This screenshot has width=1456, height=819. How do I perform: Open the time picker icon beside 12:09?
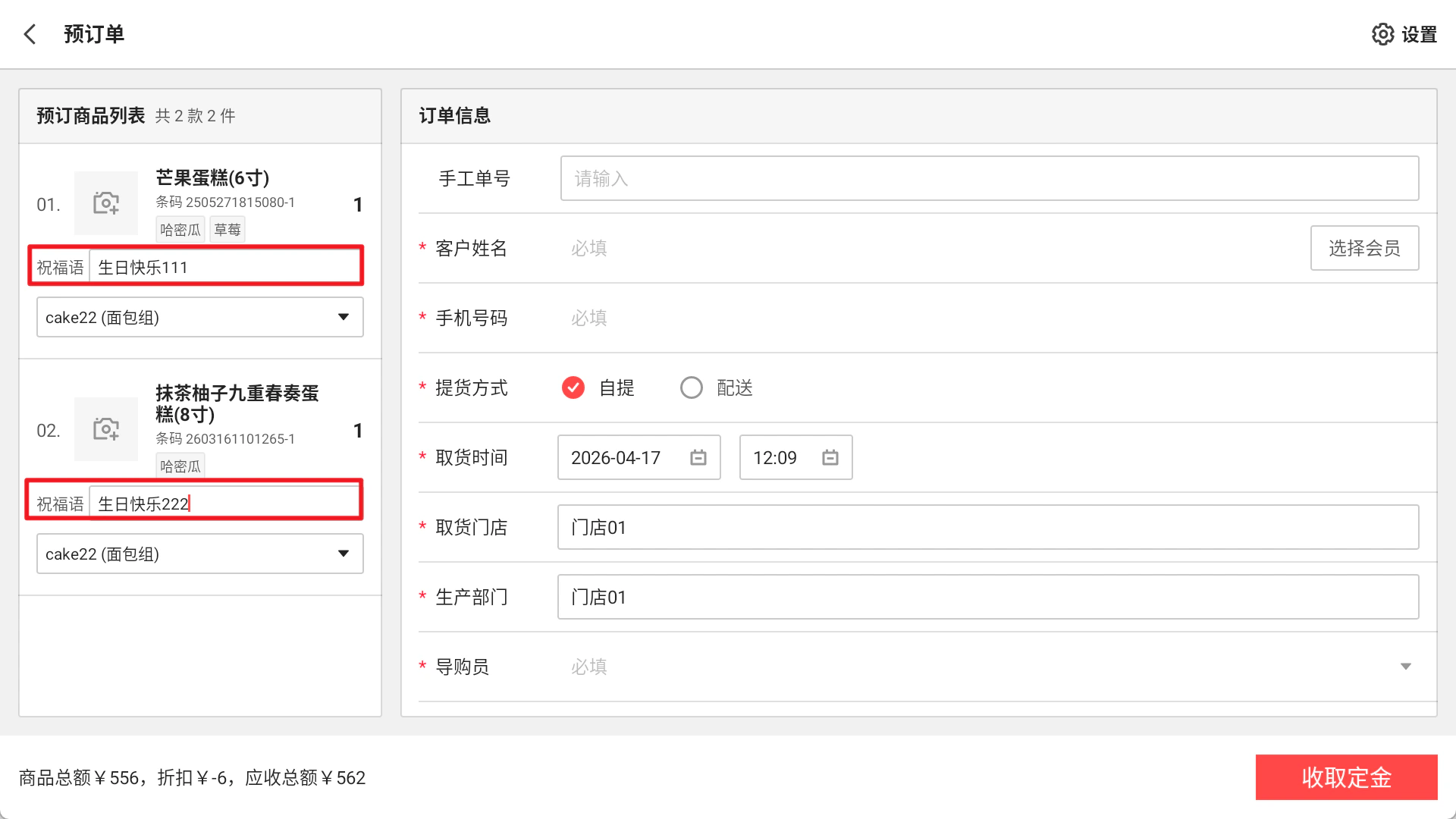pos(830,457)
